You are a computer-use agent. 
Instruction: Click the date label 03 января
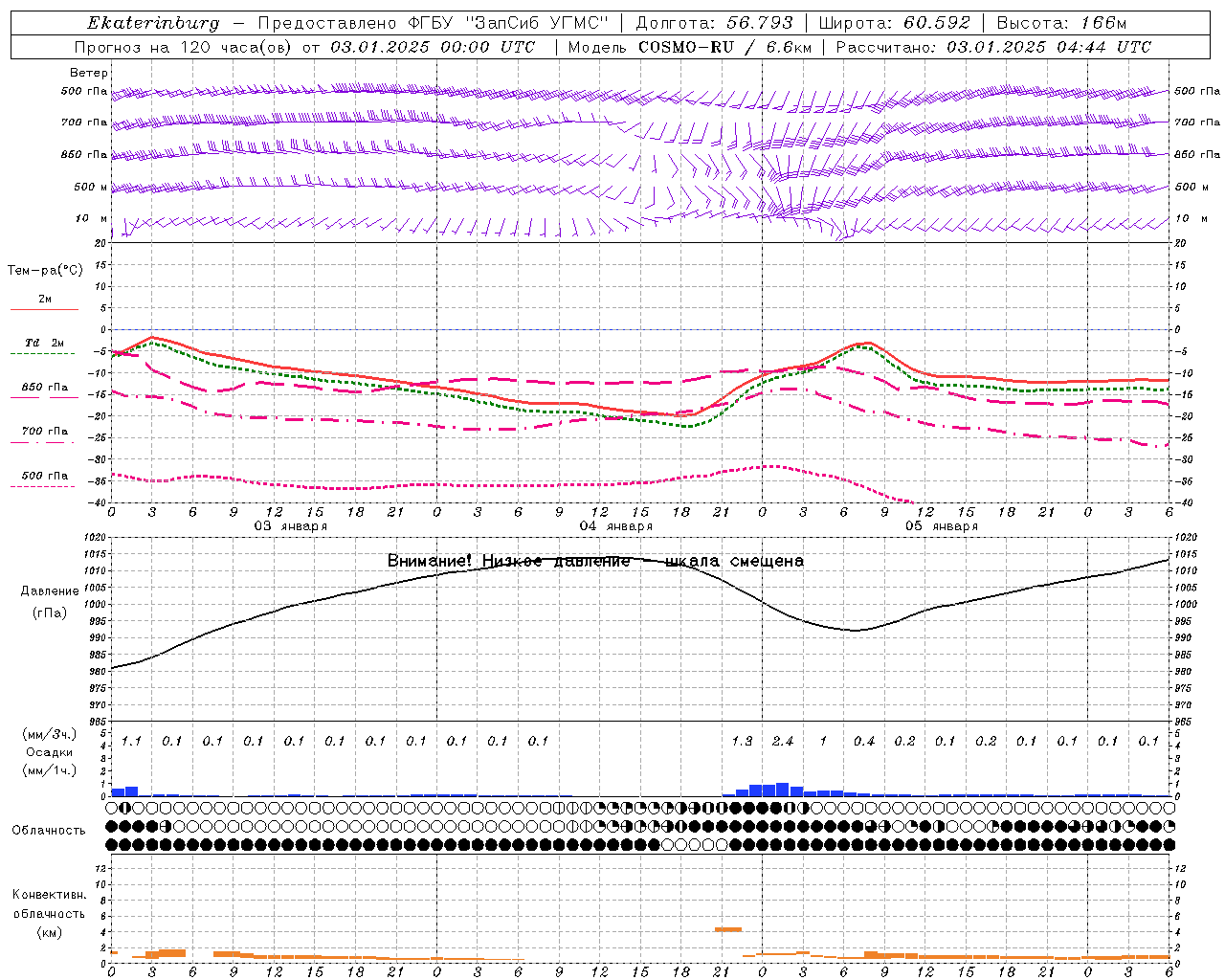290,526
